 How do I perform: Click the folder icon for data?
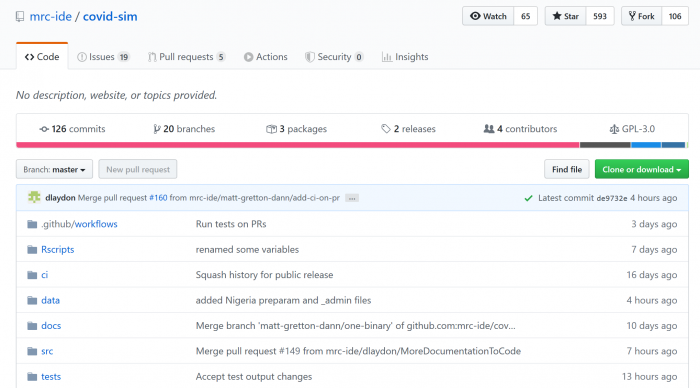tap(32, 300)
